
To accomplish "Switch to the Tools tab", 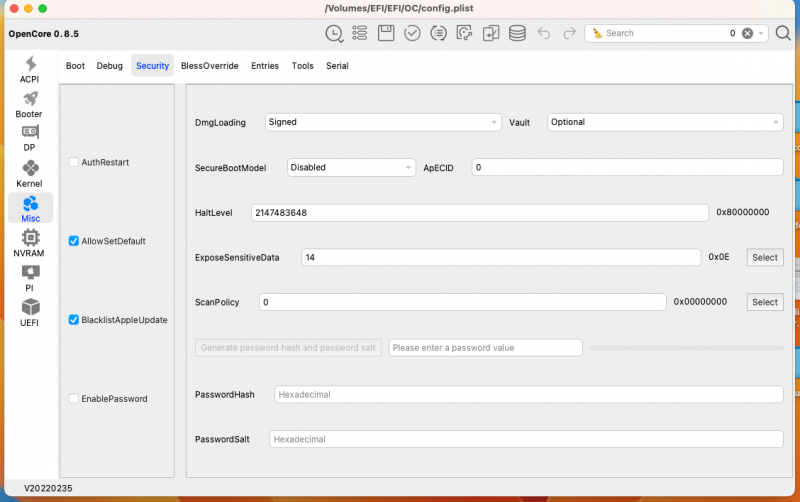I will (x=303, y=66).
